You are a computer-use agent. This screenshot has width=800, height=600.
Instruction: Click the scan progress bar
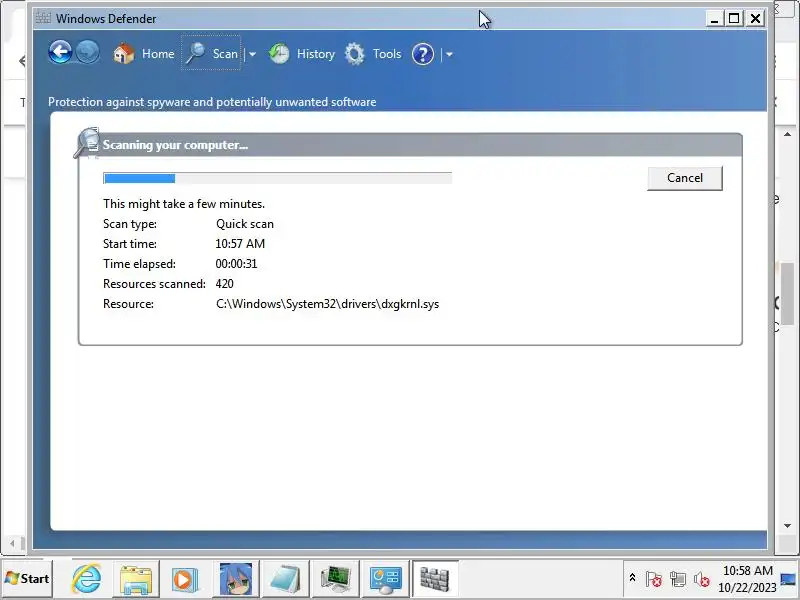[278, 178]
